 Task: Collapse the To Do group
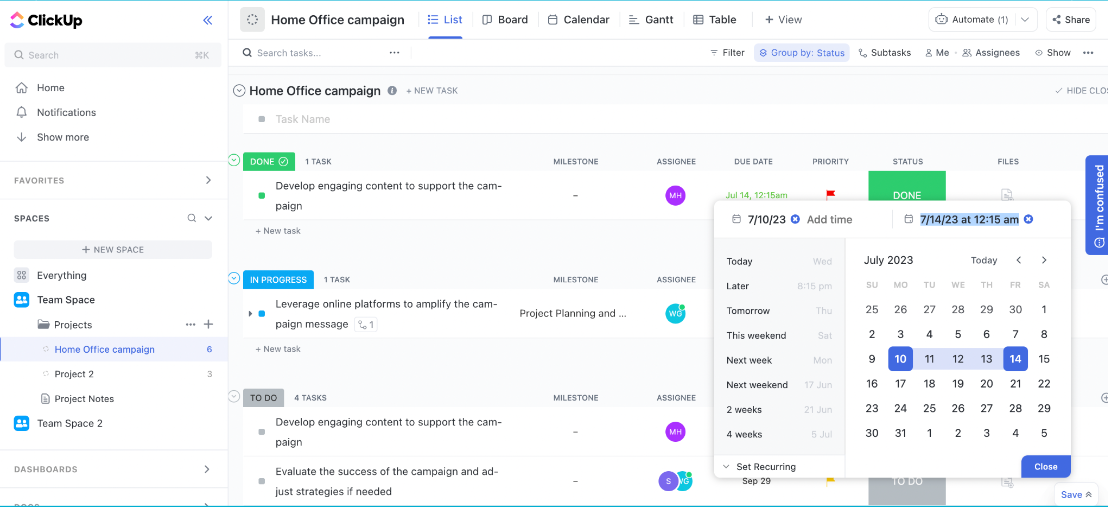[x=234, y=397]
